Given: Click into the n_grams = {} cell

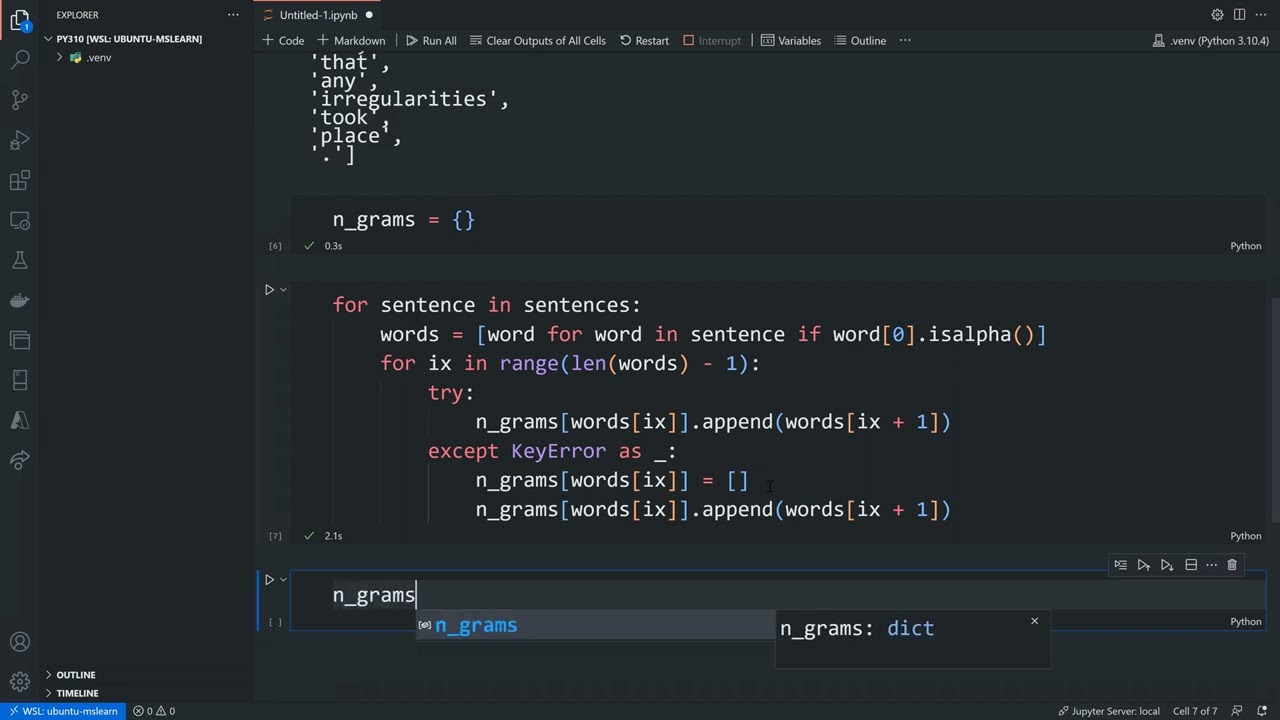Looking at the screenshot, I should click(x=778, y=220).
